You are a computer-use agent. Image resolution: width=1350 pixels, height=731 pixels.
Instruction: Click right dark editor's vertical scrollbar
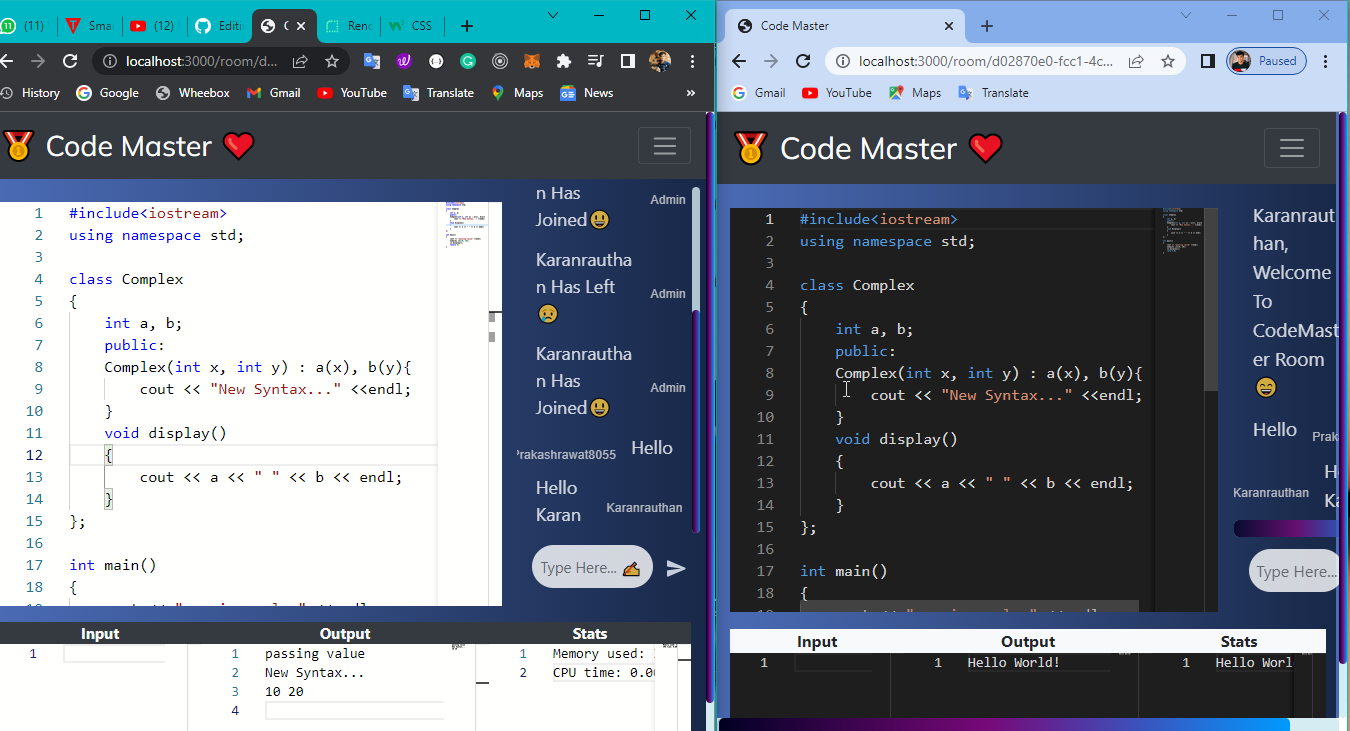[1211, 300]
